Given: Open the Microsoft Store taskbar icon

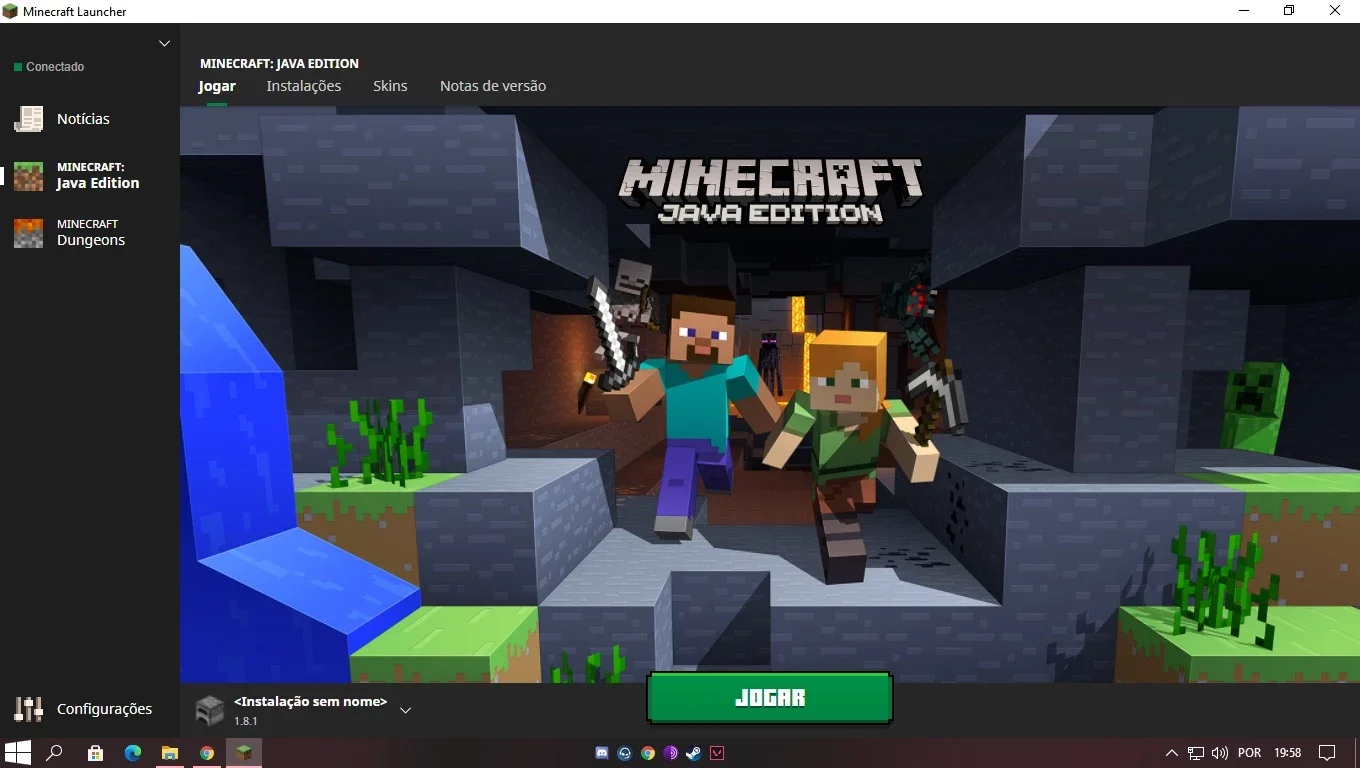Looking at the screenshot, I should (x=95, y=753).
